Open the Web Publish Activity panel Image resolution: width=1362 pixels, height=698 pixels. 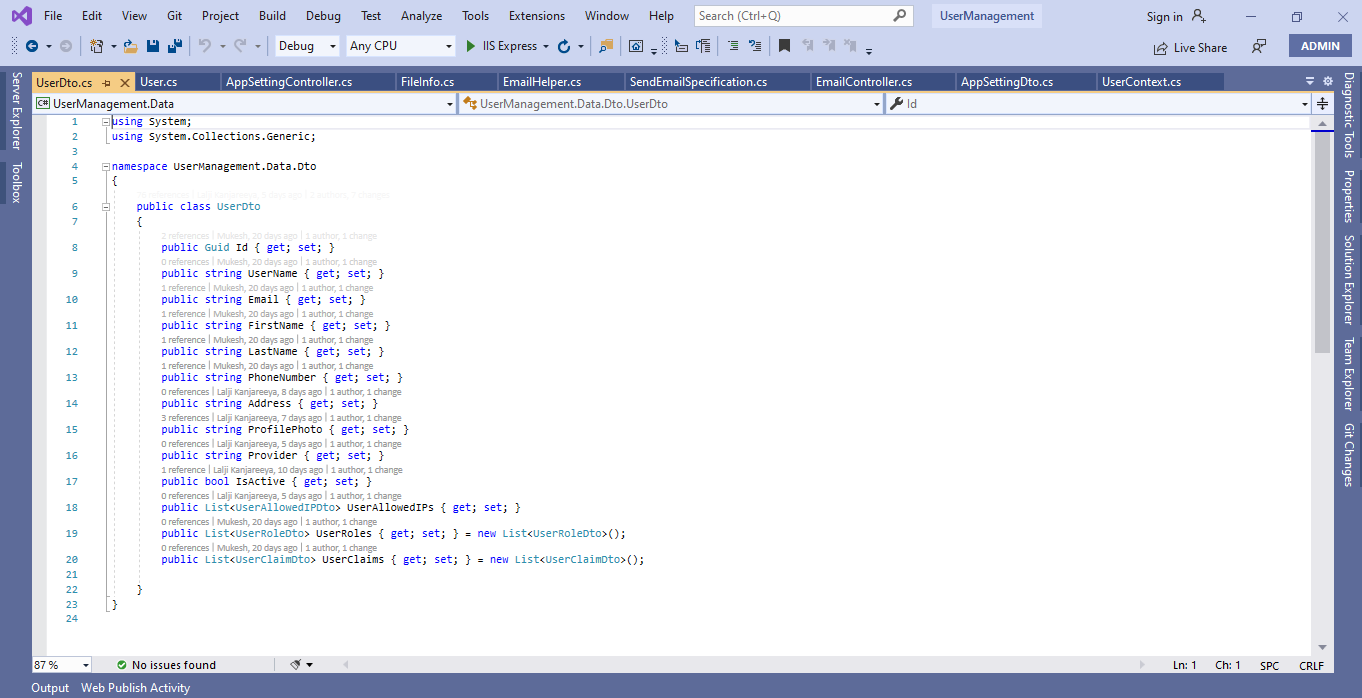click(x=135, y=688)
